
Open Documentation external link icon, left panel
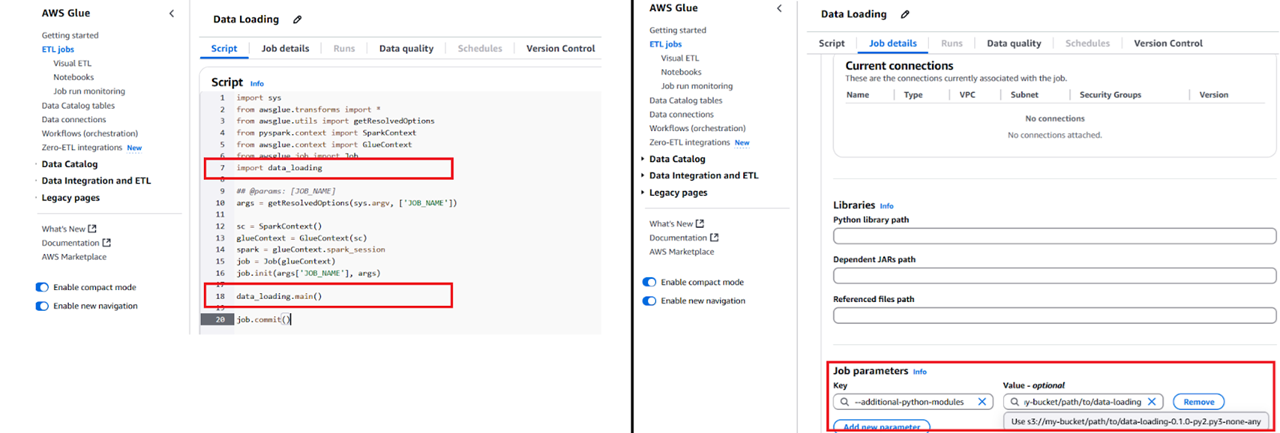(x=107, y=242)
